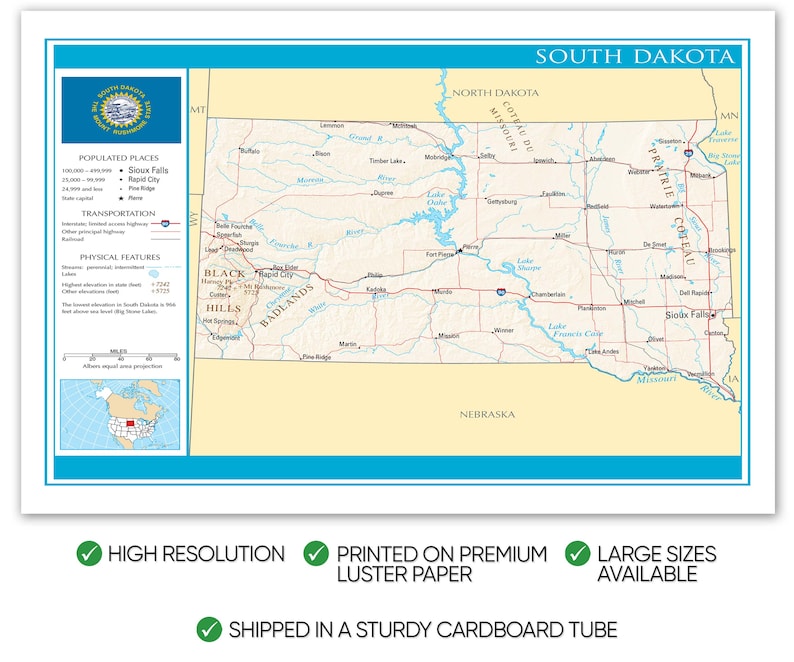Screen dimensions: 794x662
Task: Click the Timber Lake label
Action: tap(385, 161)
